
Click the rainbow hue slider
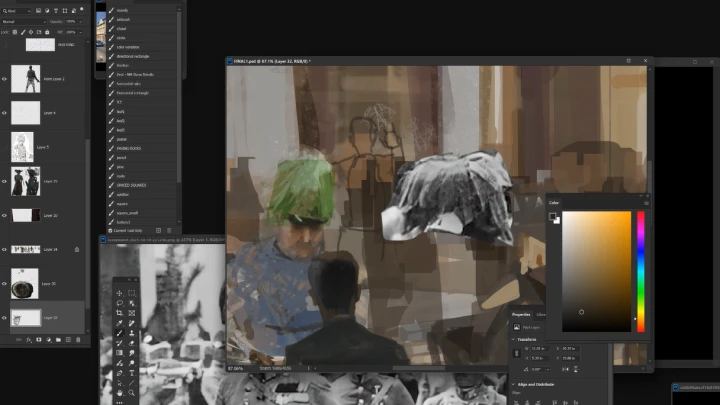pyautogui.click(x=641, y=271)
